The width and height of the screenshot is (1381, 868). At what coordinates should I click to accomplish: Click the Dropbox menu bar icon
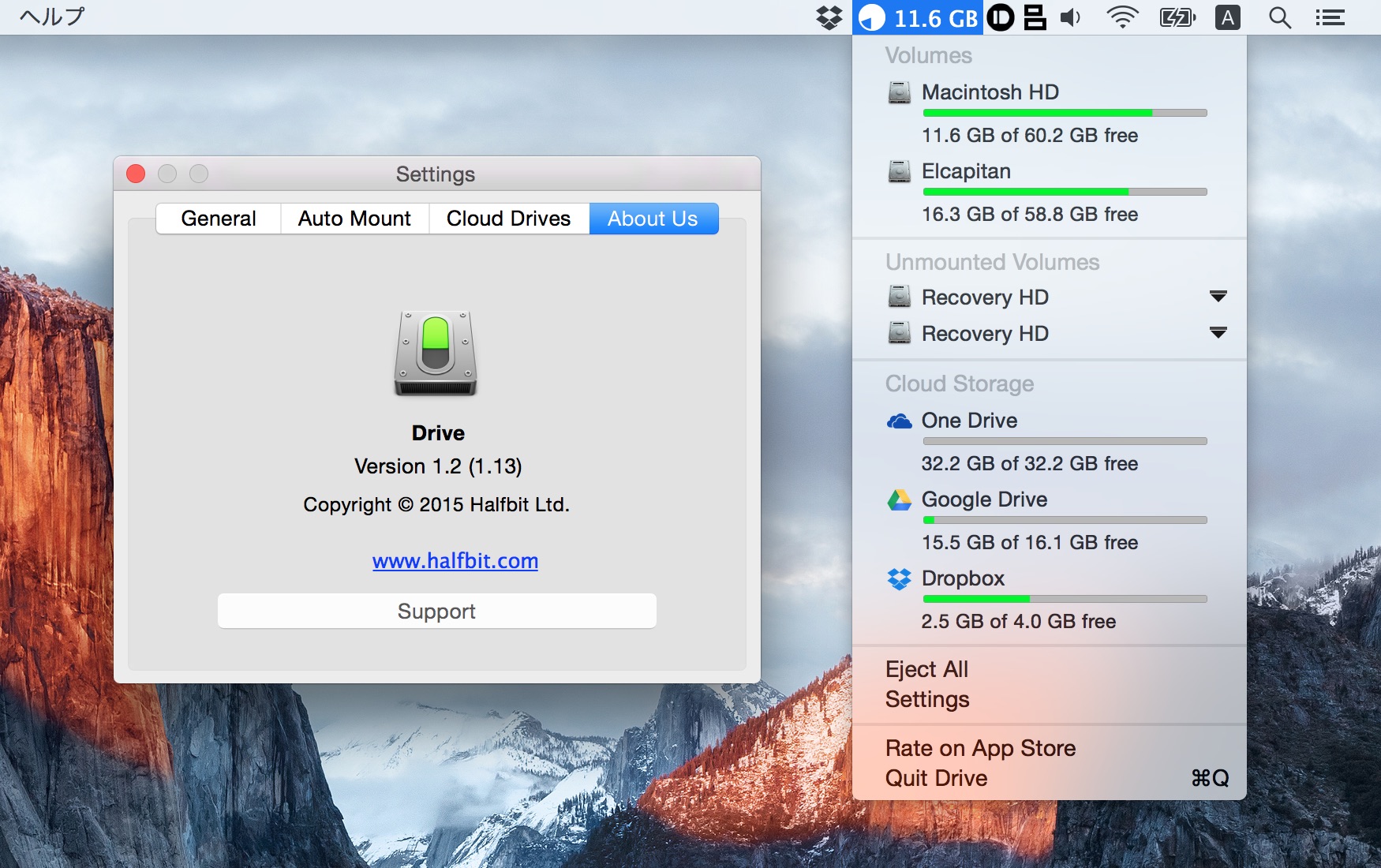(829, 17)
